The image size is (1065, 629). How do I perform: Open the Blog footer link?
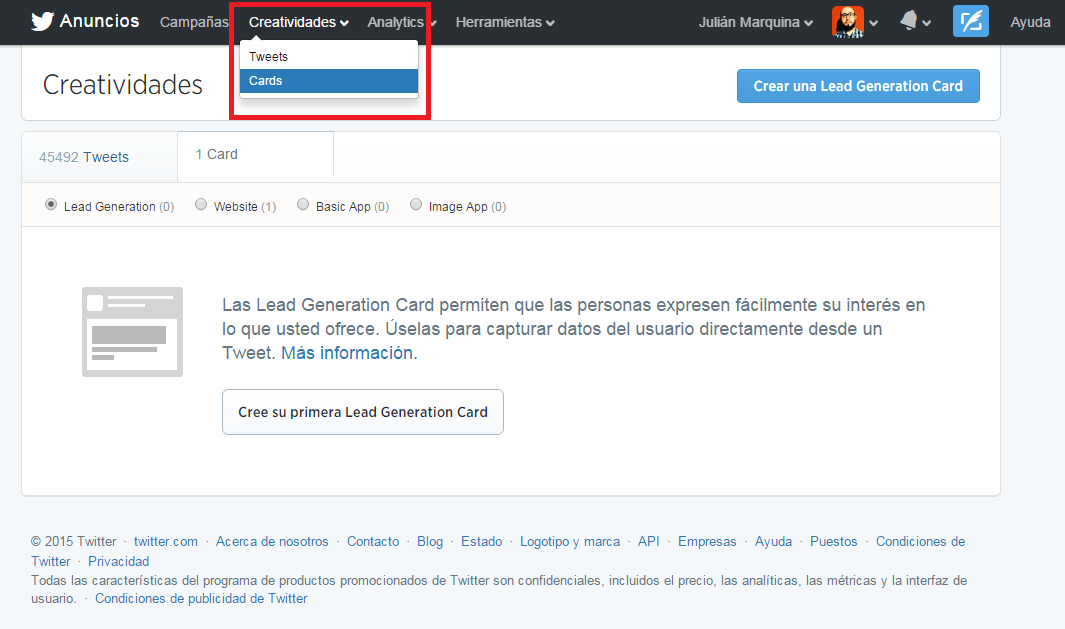[x=430, y=541]
